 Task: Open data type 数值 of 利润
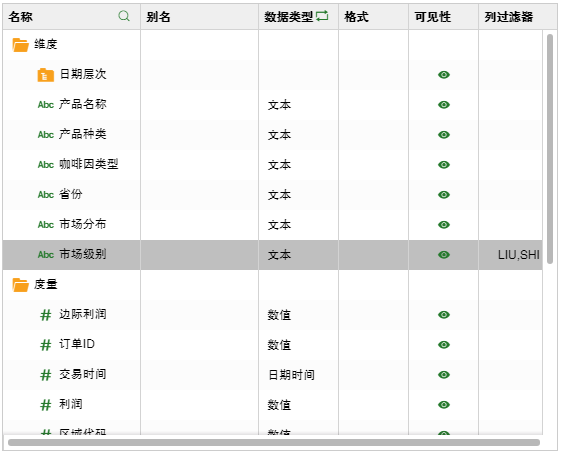click(279, 405)
